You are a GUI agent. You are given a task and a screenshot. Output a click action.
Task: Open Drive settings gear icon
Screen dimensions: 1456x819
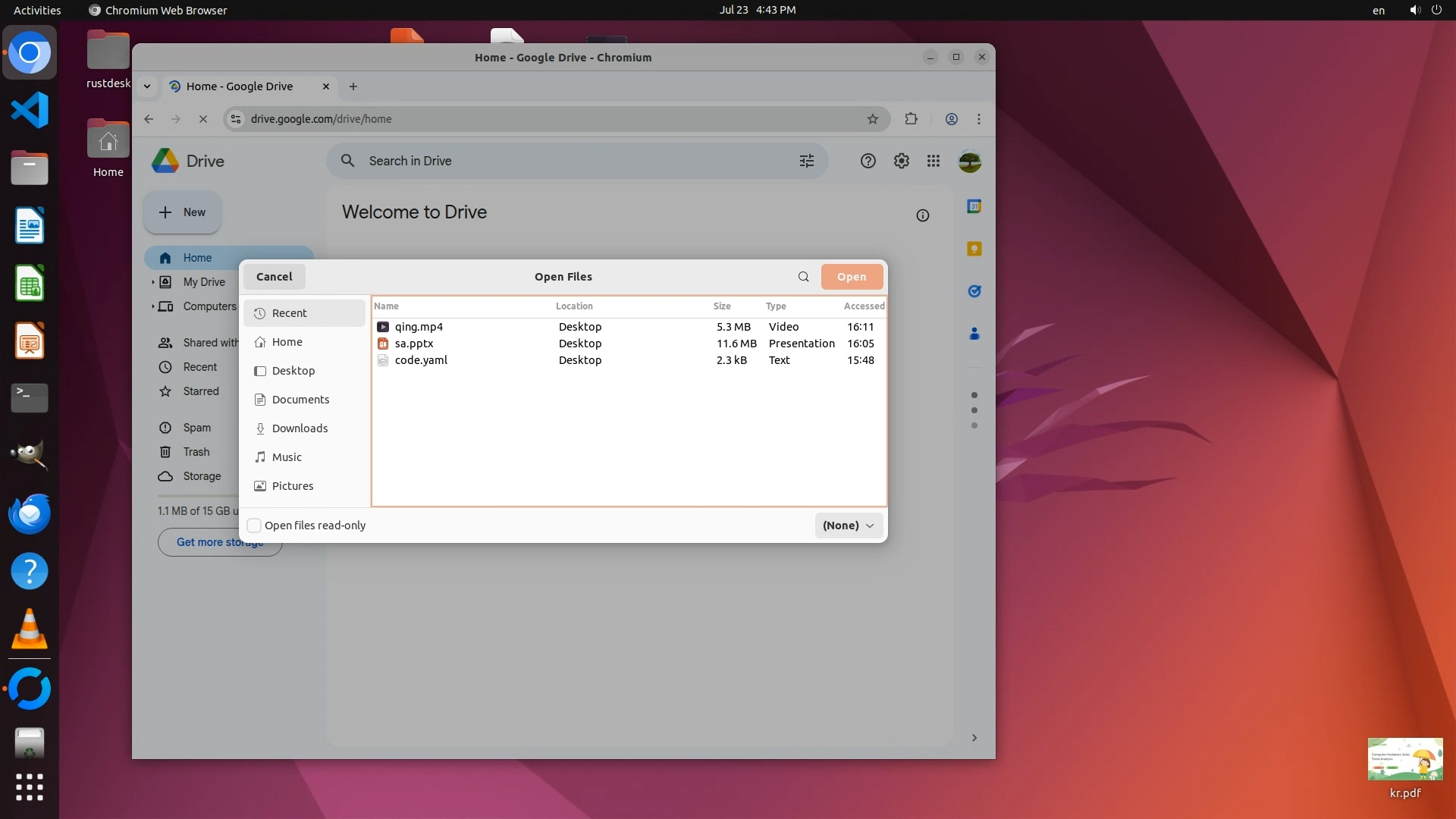[901, 161]
